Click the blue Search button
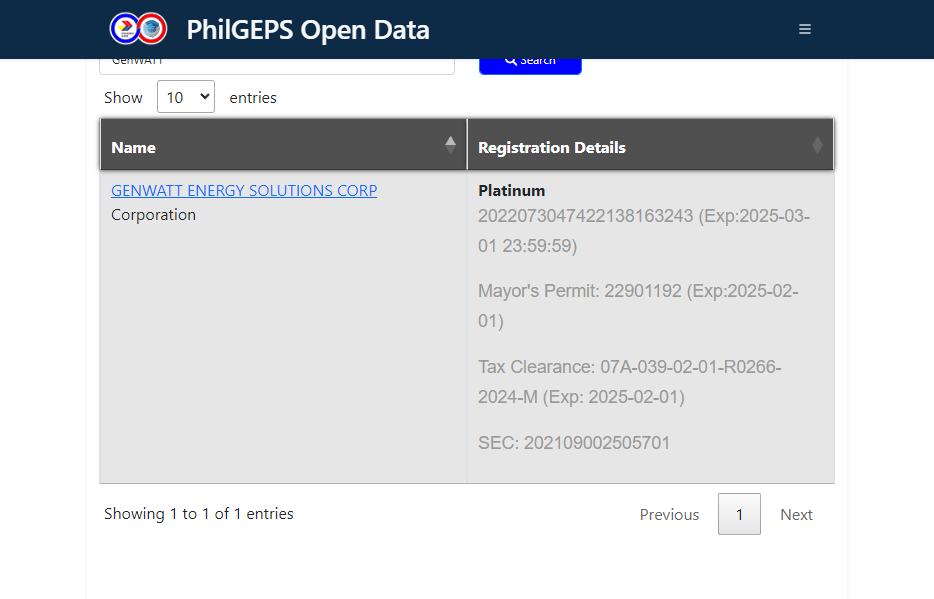934x599 pixels. [530, 63]
